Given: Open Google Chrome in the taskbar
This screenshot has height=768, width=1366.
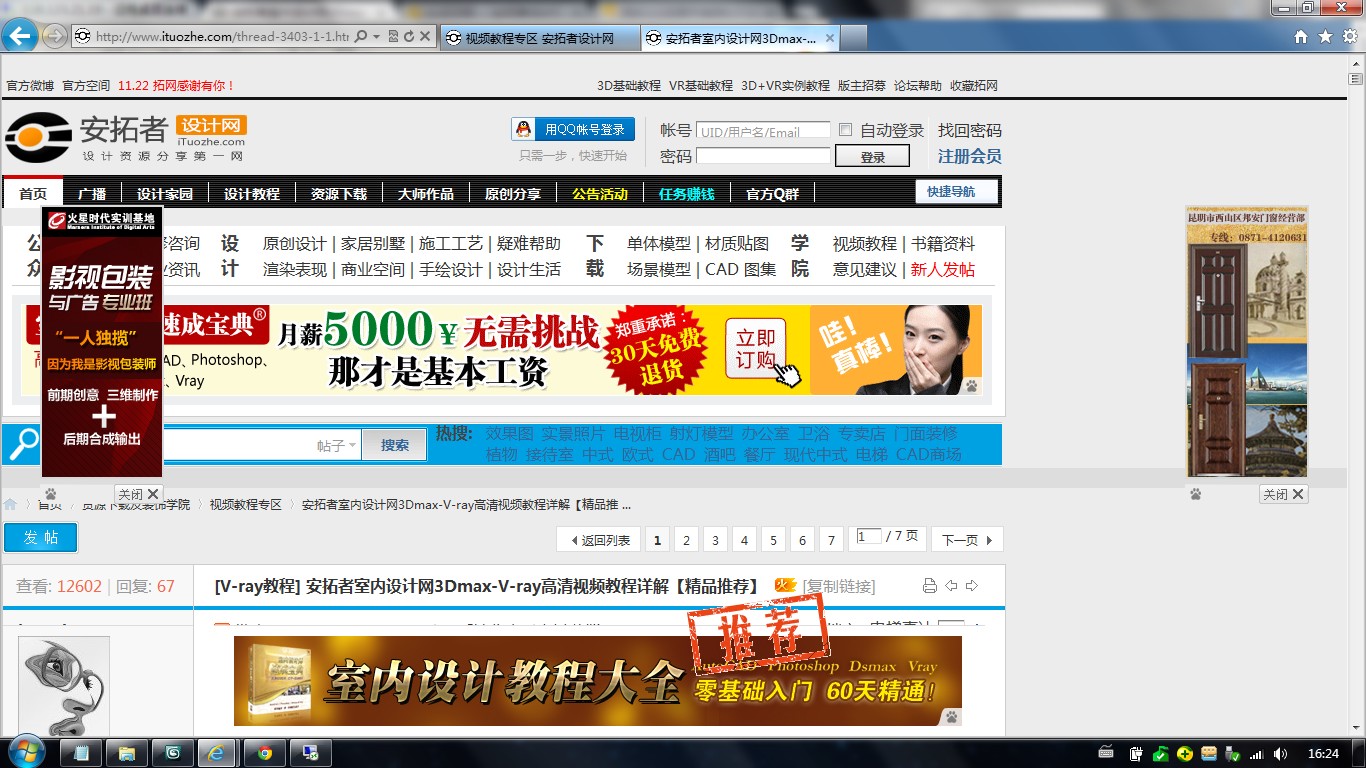Looking at the screenshot, I should click(265, 753).
